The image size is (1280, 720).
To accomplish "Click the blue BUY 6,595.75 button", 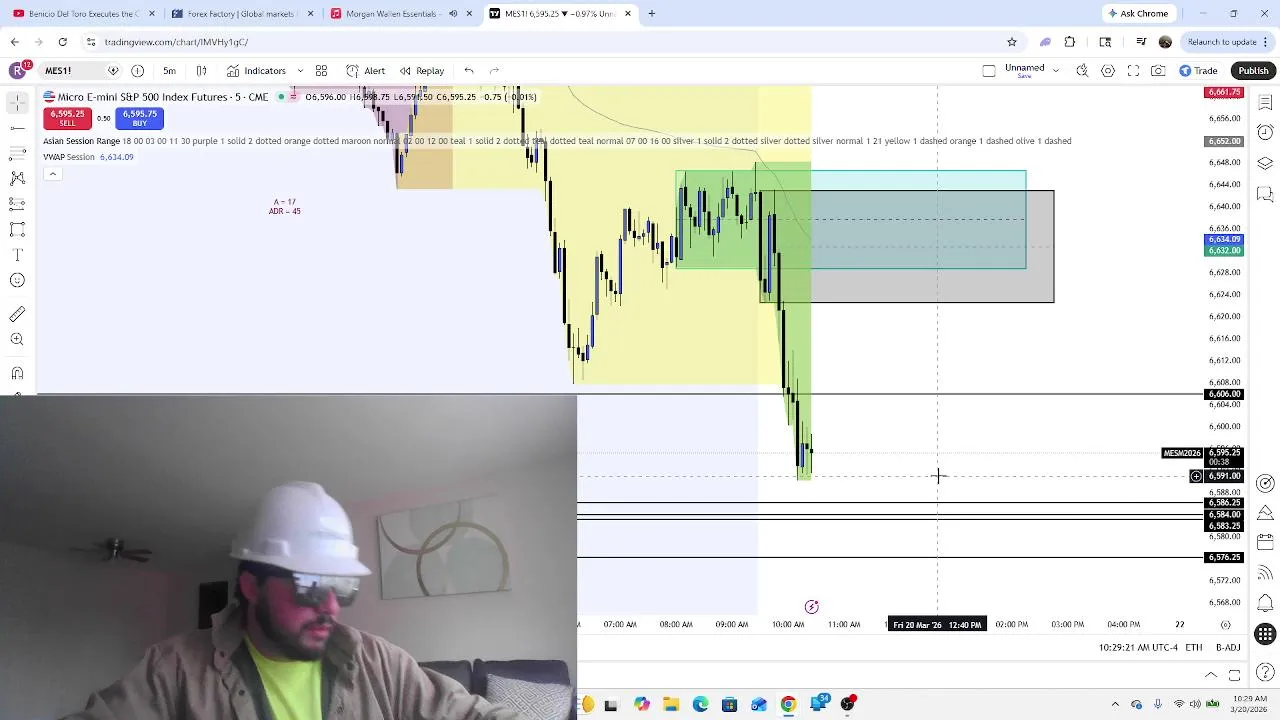I will pos(140,117).
